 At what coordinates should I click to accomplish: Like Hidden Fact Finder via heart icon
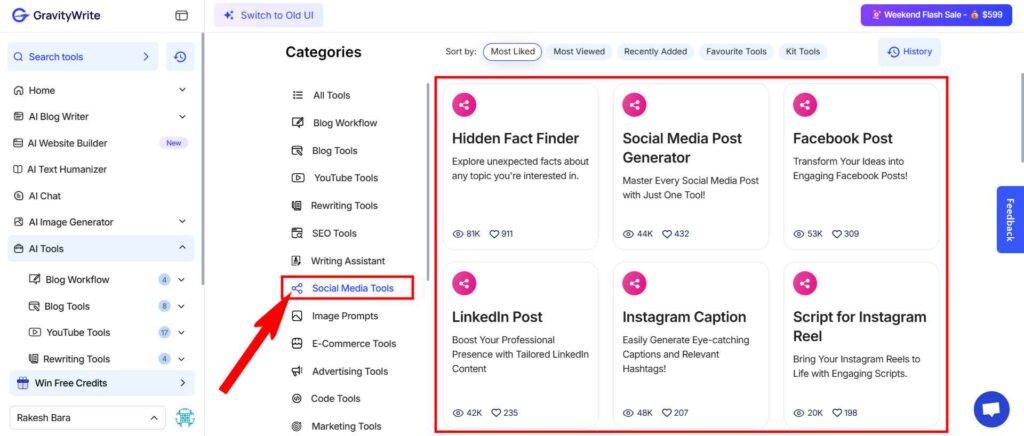494,234
